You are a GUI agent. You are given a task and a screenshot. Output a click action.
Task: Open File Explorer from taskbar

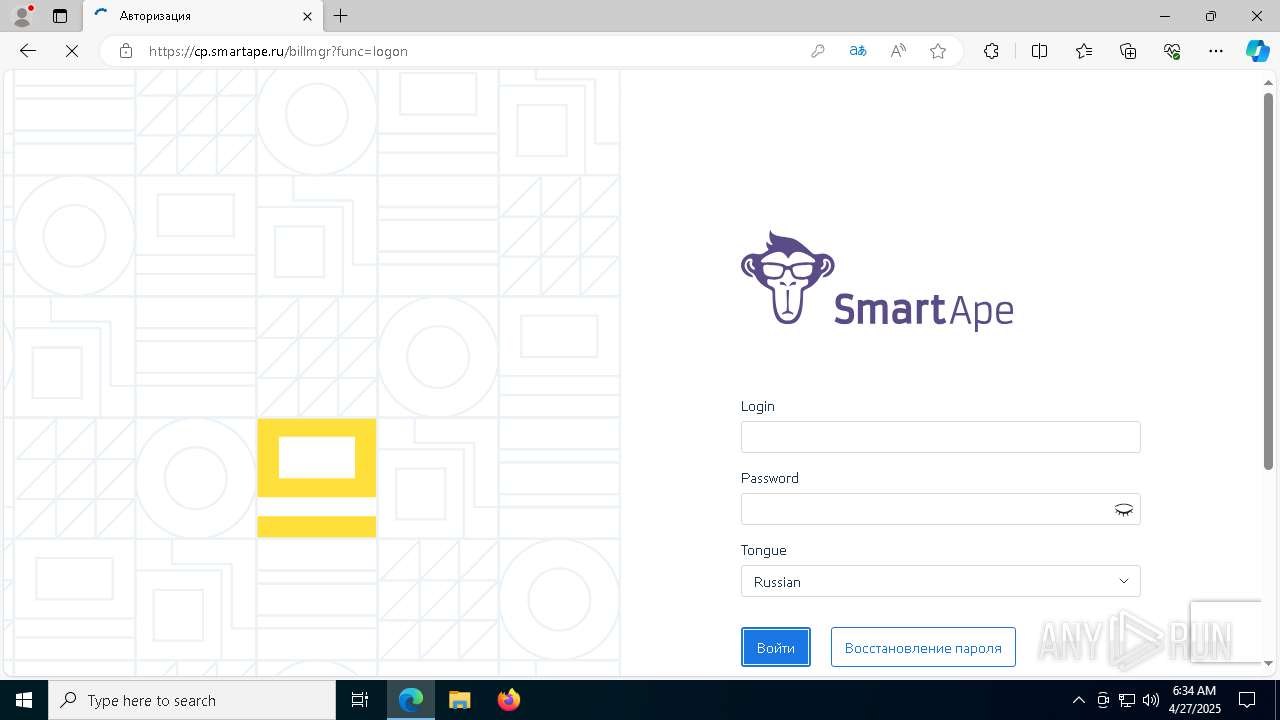point(459,700)
